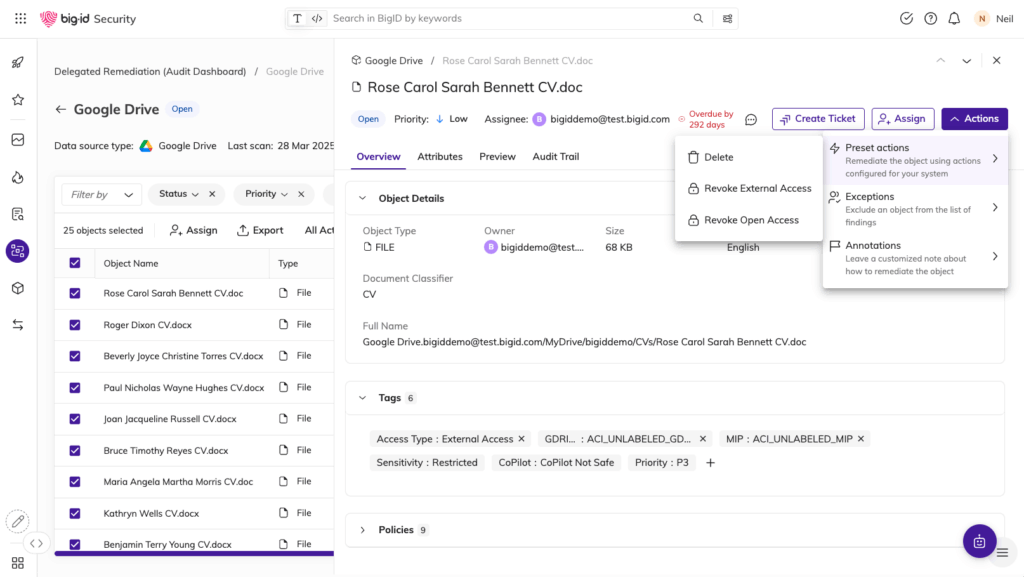Open advanced search filters icon

coord(727,18)
